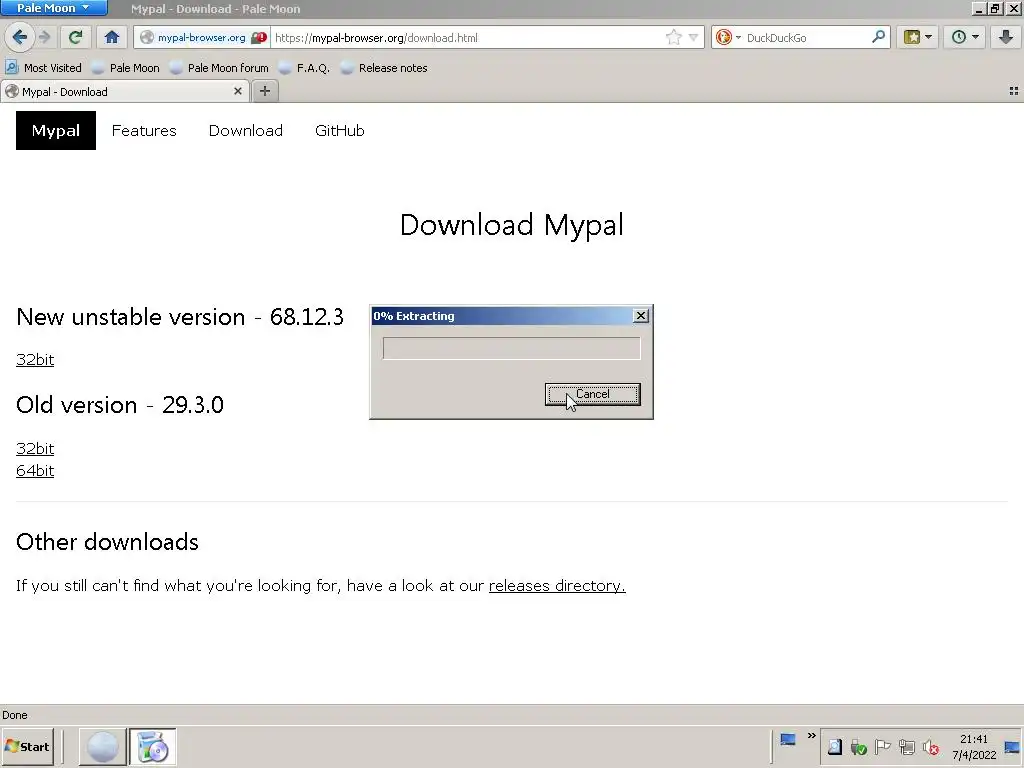Click the address bar URL field
1024x768 pixels.
[467, 37]
